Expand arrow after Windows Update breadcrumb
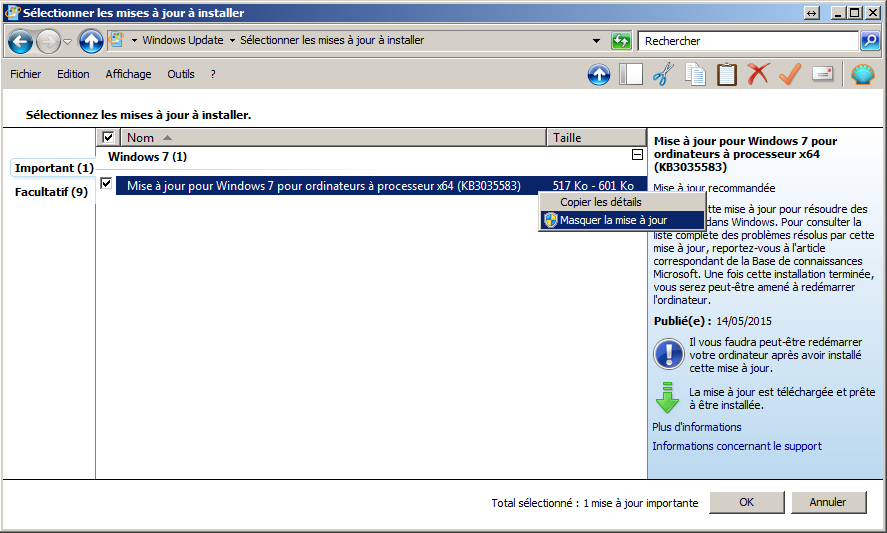Image resolution: width=887 pixels, height=533 pixels. tap(232, 41)
